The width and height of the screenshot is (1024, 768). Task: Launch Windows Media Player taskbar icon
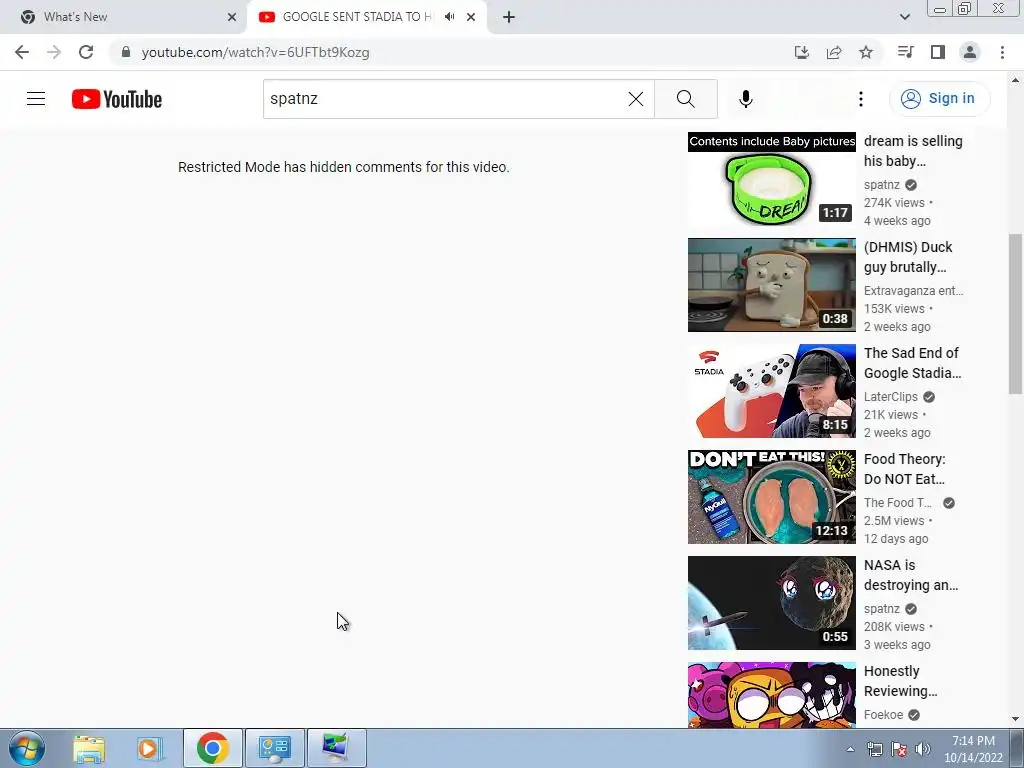pos(149,748)
